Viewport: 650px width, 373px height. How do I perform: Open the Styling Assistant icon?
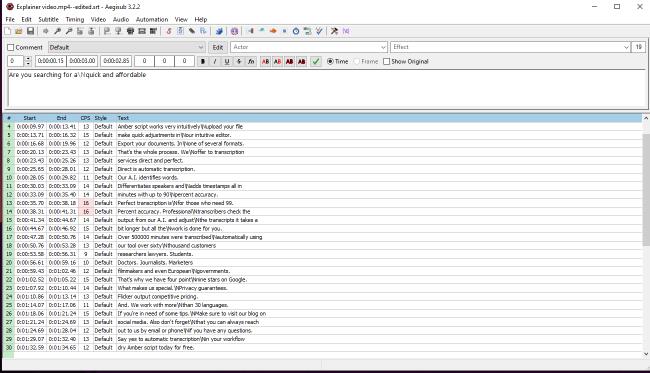click(x=262, y=31)
